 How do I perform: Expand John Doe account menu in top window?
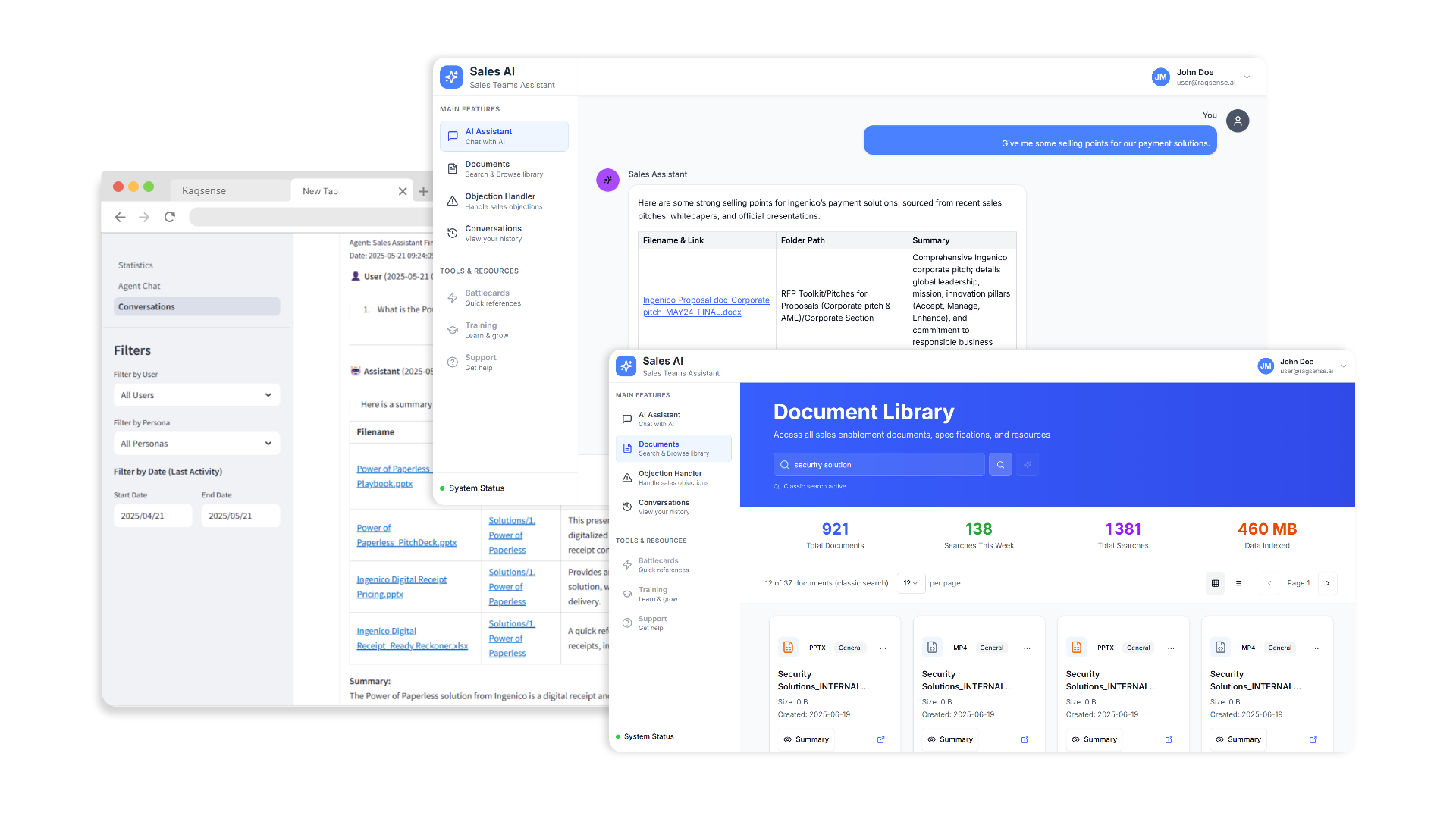pyautogui.click(x=1247, y=77)
